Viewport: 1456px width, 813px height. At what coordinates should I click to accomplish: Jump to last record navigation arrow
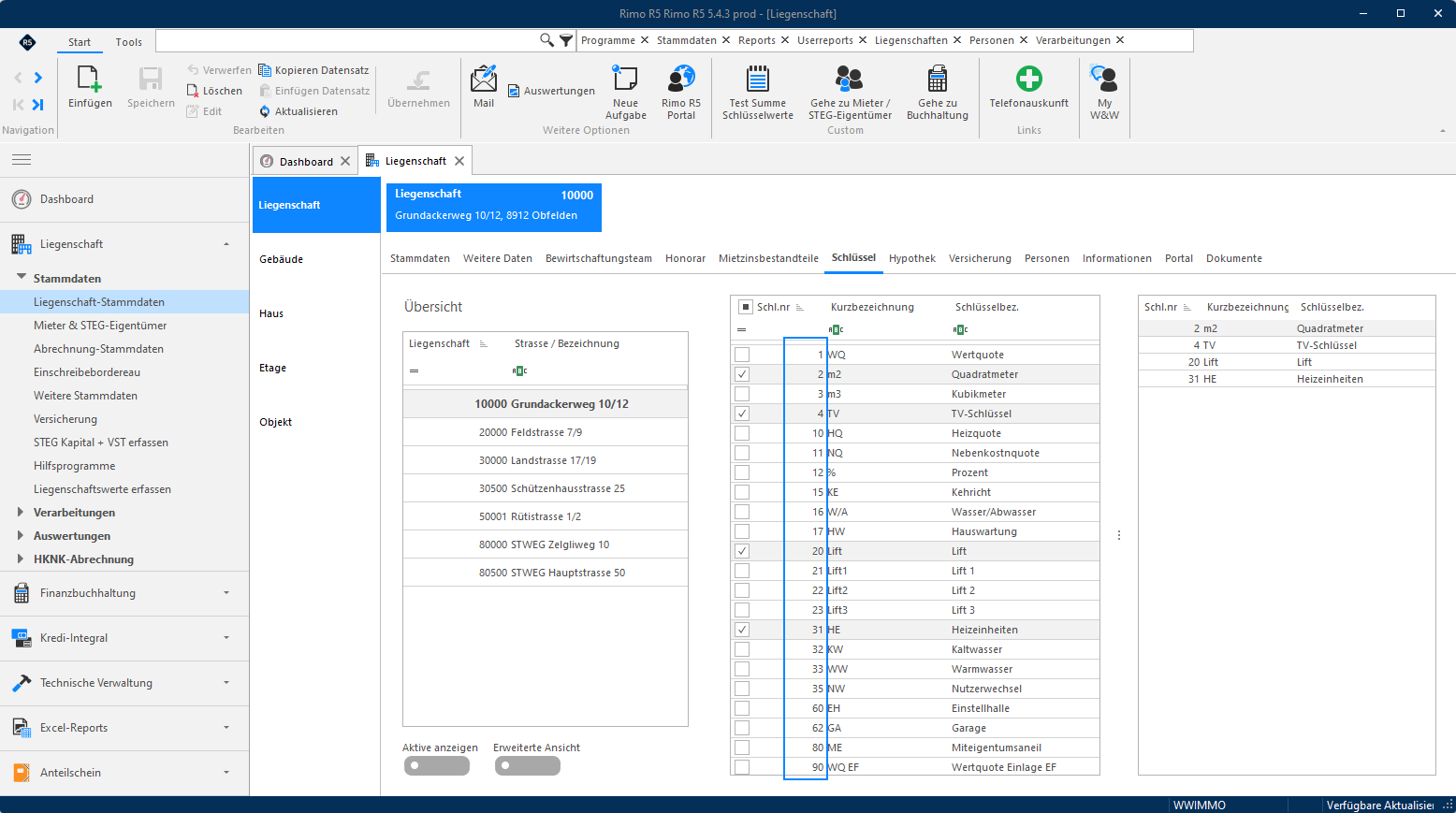[x=37, y=105]
